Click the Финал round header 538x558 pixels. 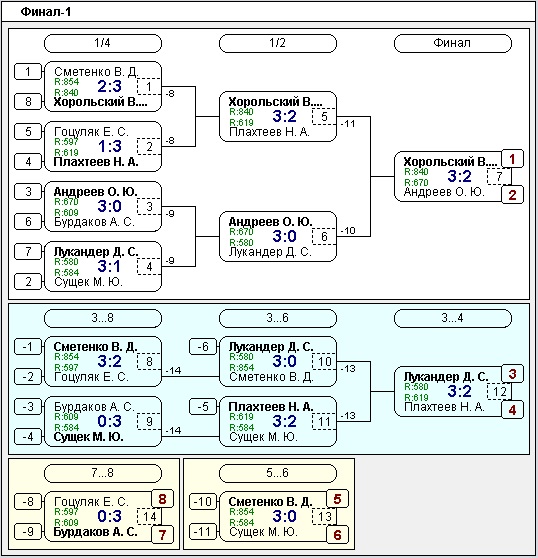pyautogui.click(x=453, y=43)
